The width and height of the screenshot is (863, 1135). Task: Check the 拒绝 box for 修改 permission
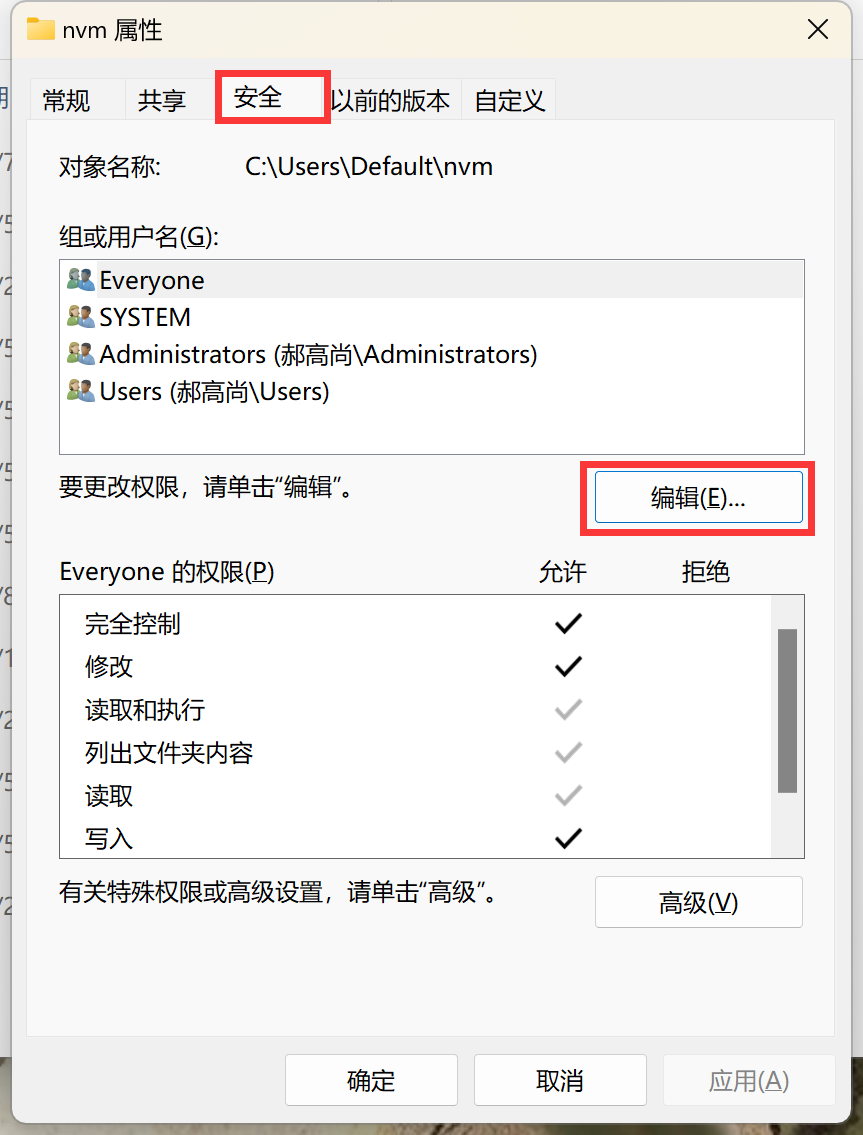(x=705, y=666)
